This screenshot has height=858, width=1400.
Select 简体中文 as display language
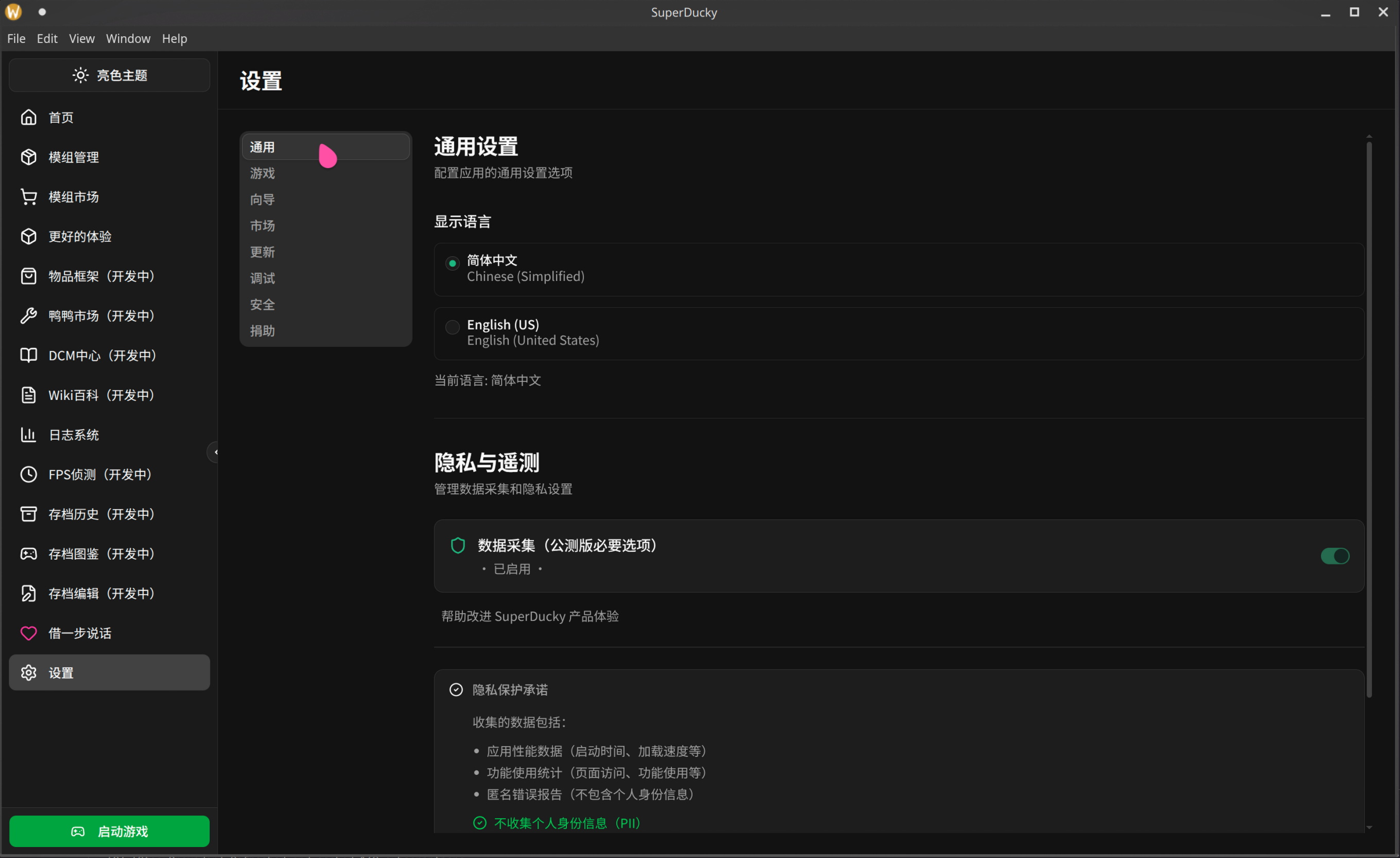pos(452,263)
